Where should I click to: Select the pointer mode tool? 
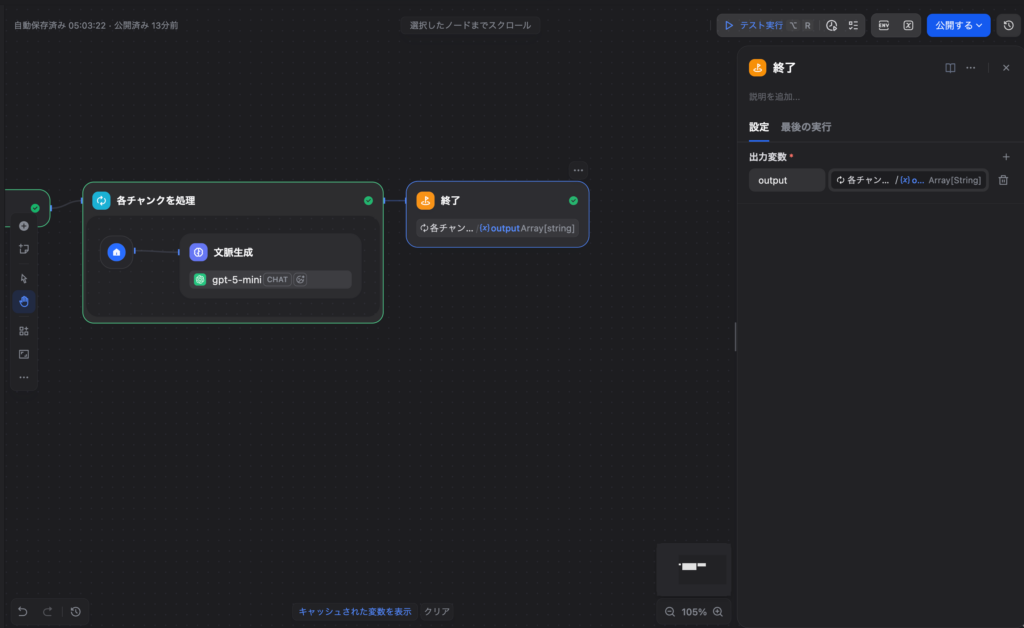coord(22,276)
